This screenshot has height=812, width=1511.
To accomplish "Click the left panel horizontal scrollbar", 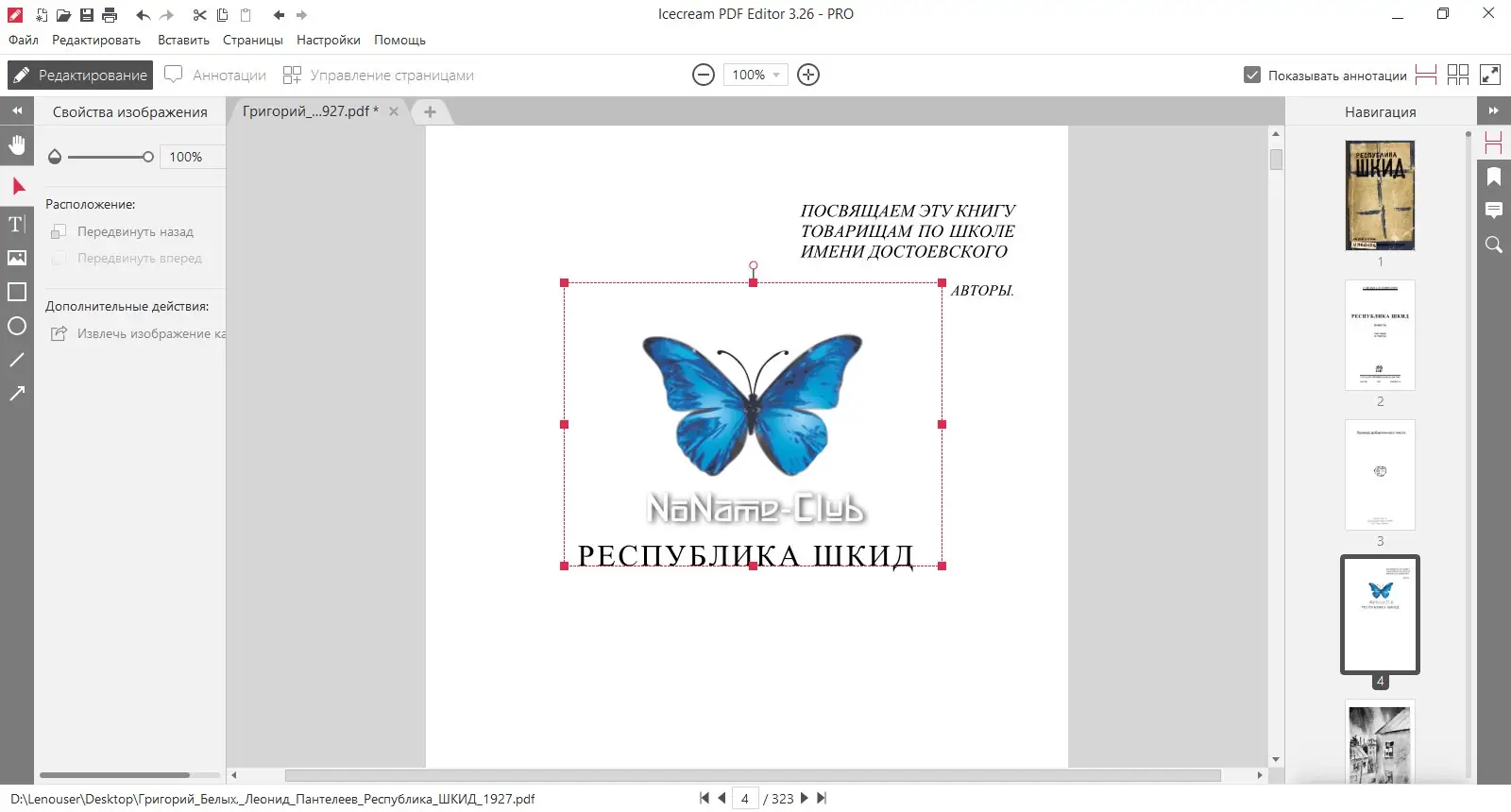I will point(114,775).
